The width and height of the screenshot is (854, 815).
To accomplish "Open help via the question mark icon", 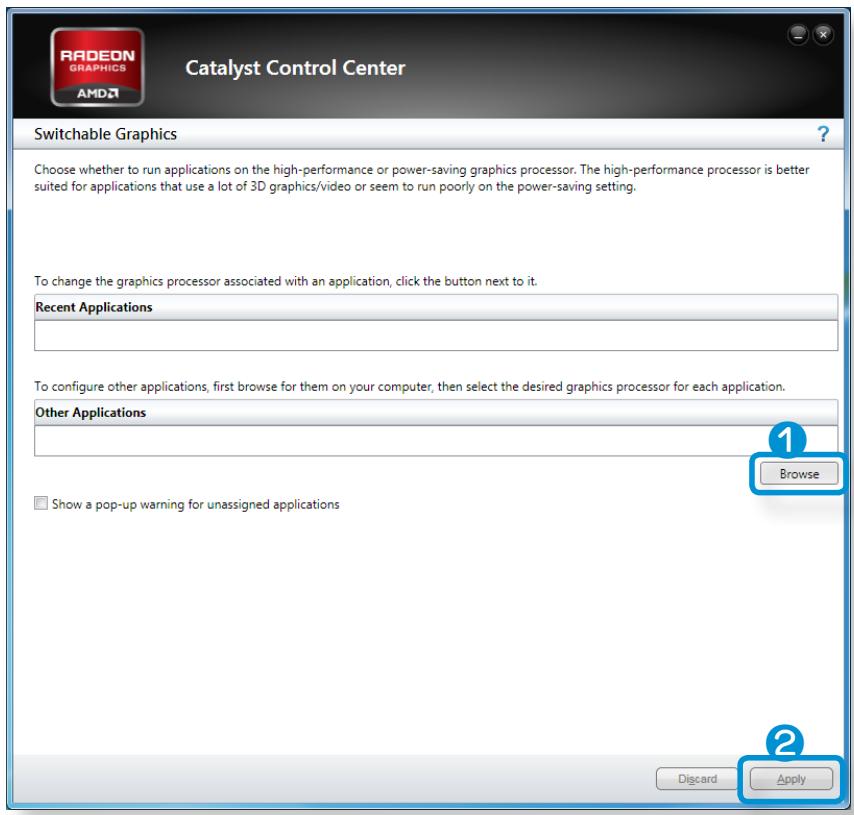I will point(823,134).
